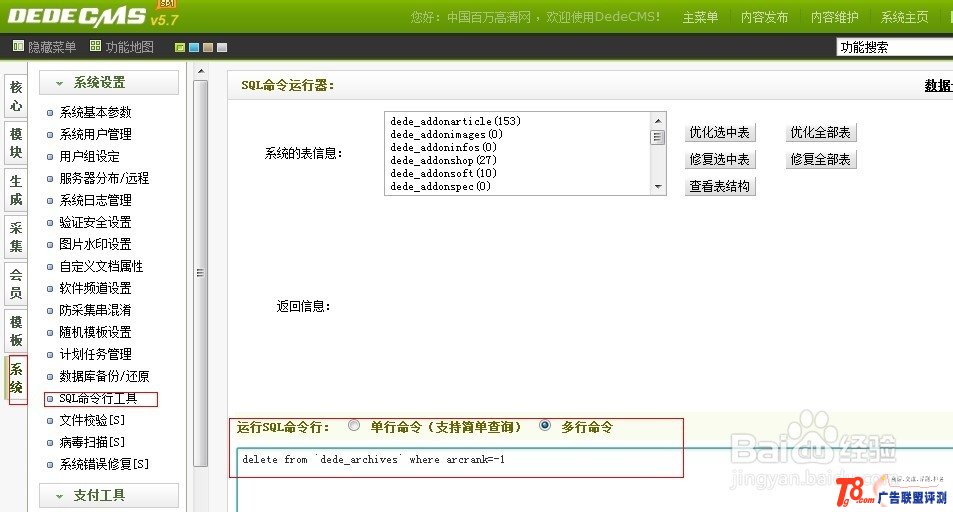Open 系统用户管理 in sidebar

95,134
